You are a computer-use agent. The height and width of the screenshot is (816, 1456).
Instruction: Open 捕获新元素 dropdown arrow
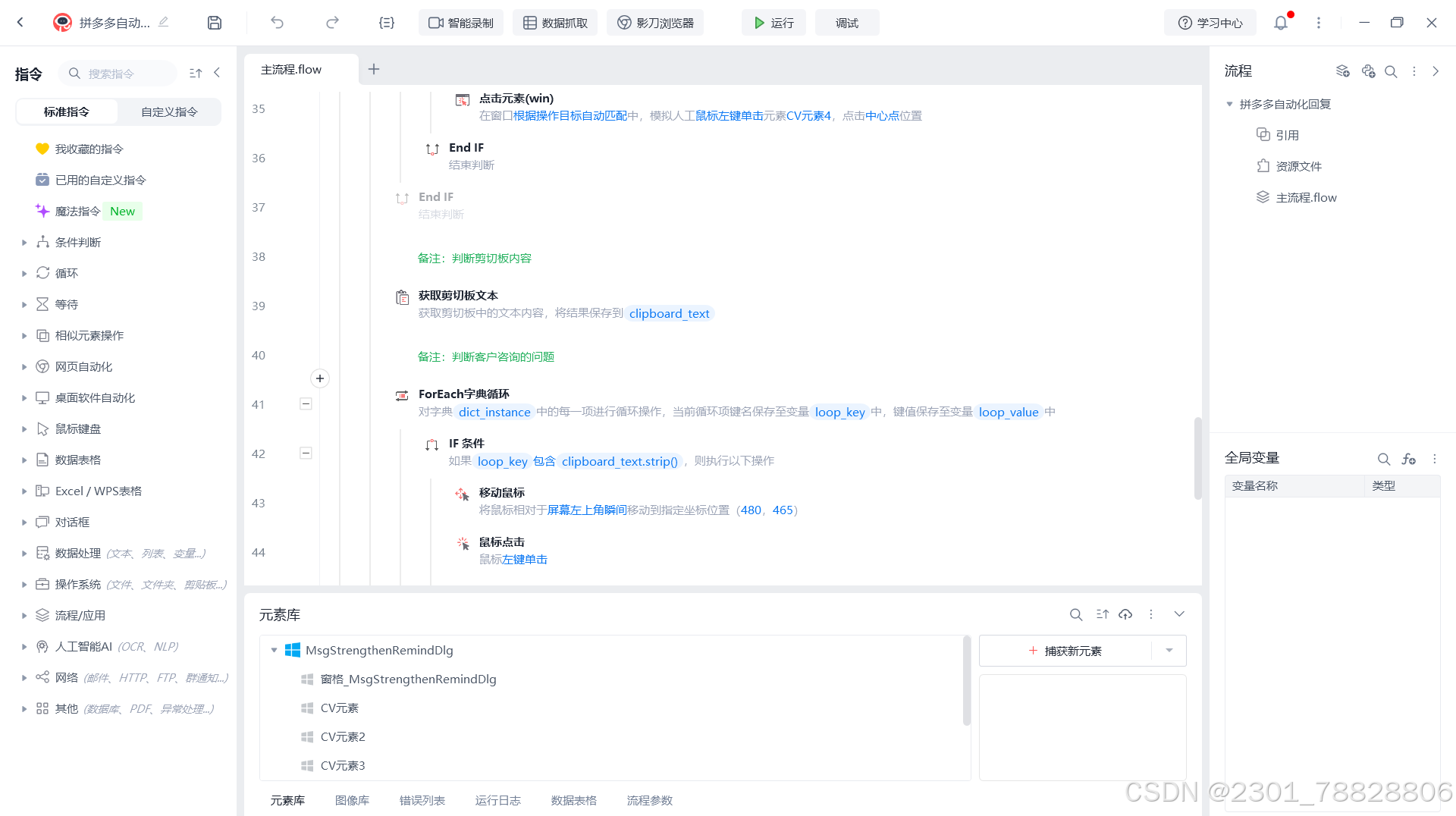(1169, 651)
